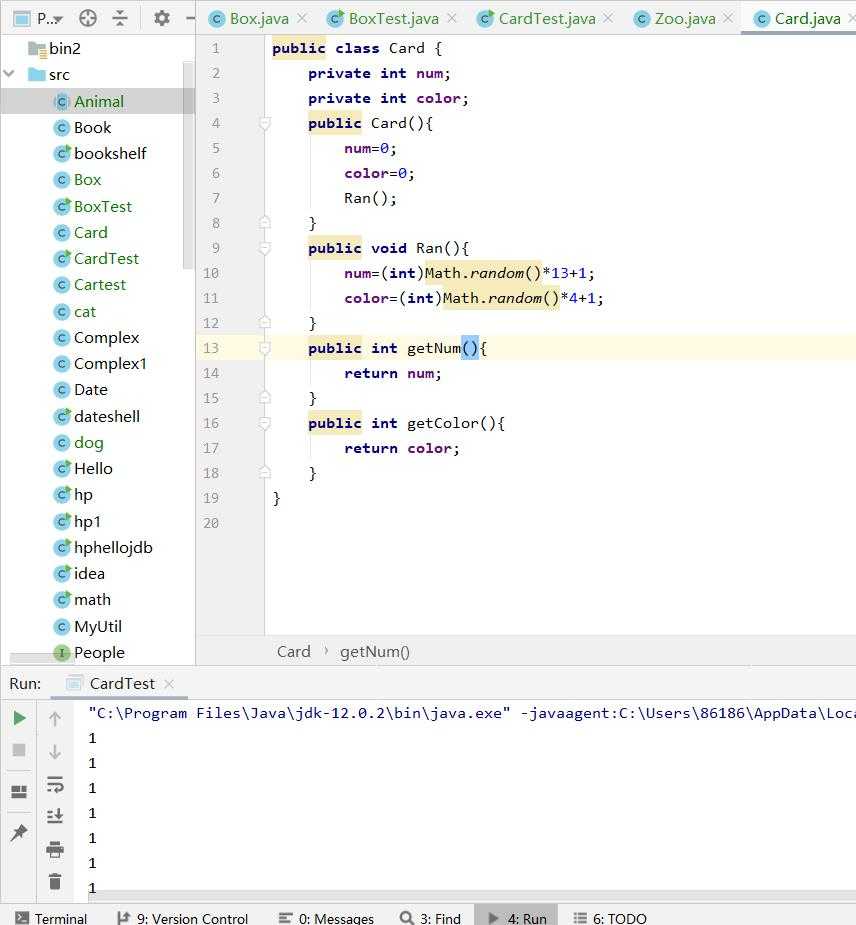Open the project view dropdown
This screenshot has width=856, height=925.
pyautogui.click(x=38, y=19)
